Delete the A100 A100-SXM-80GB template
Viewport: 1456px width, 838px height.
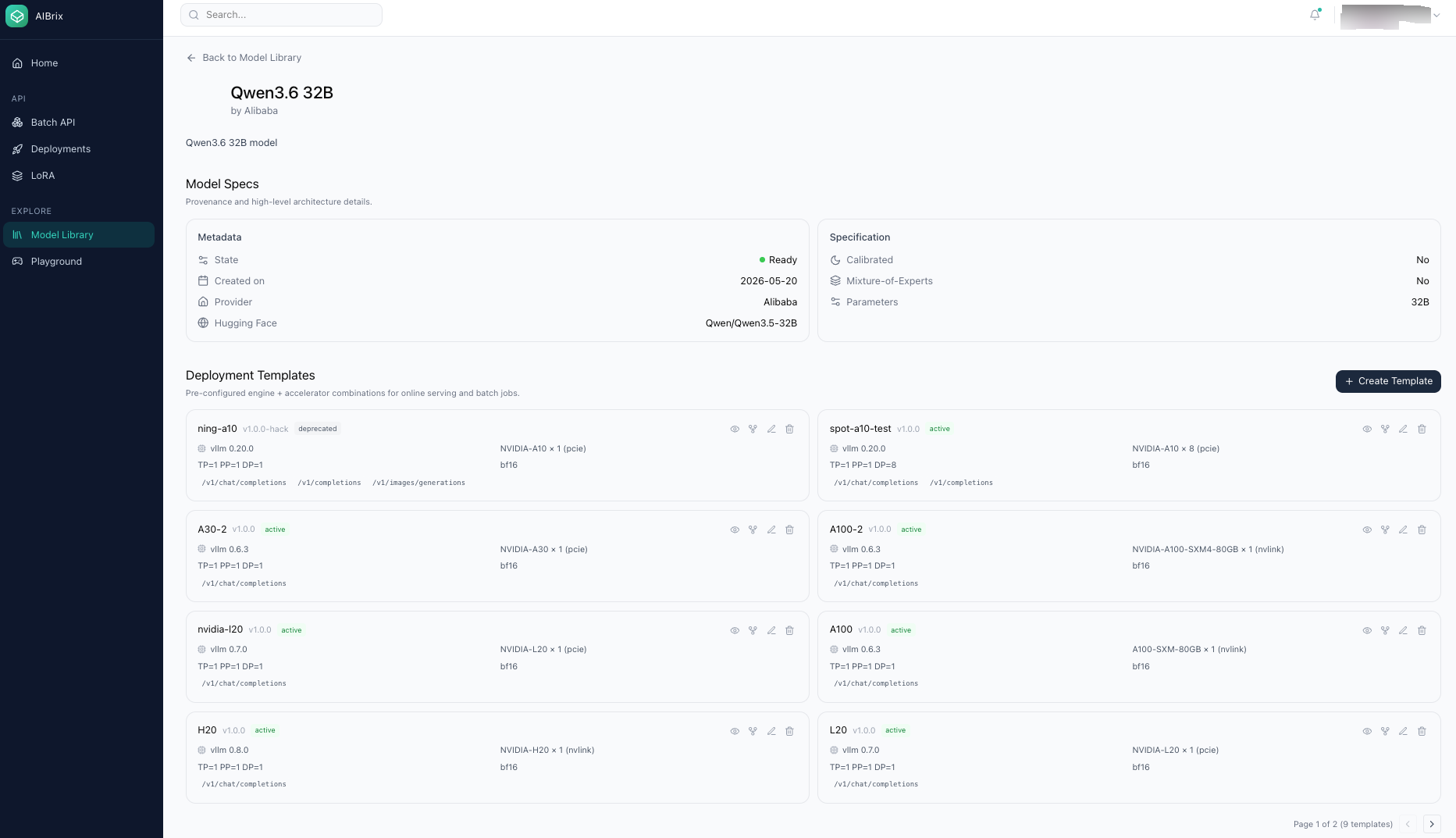pyautogui.click(x=1422, y=630)
